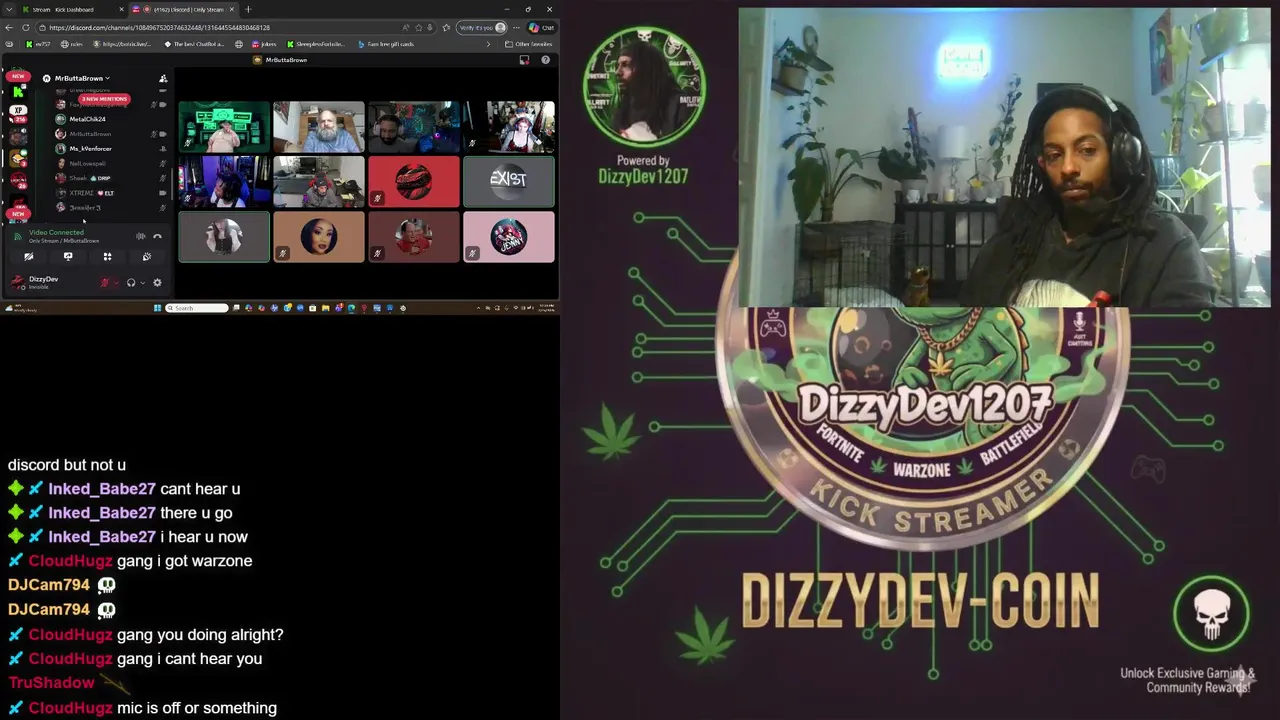Select Jenny avatar participant tile

[x=508, y=237]
